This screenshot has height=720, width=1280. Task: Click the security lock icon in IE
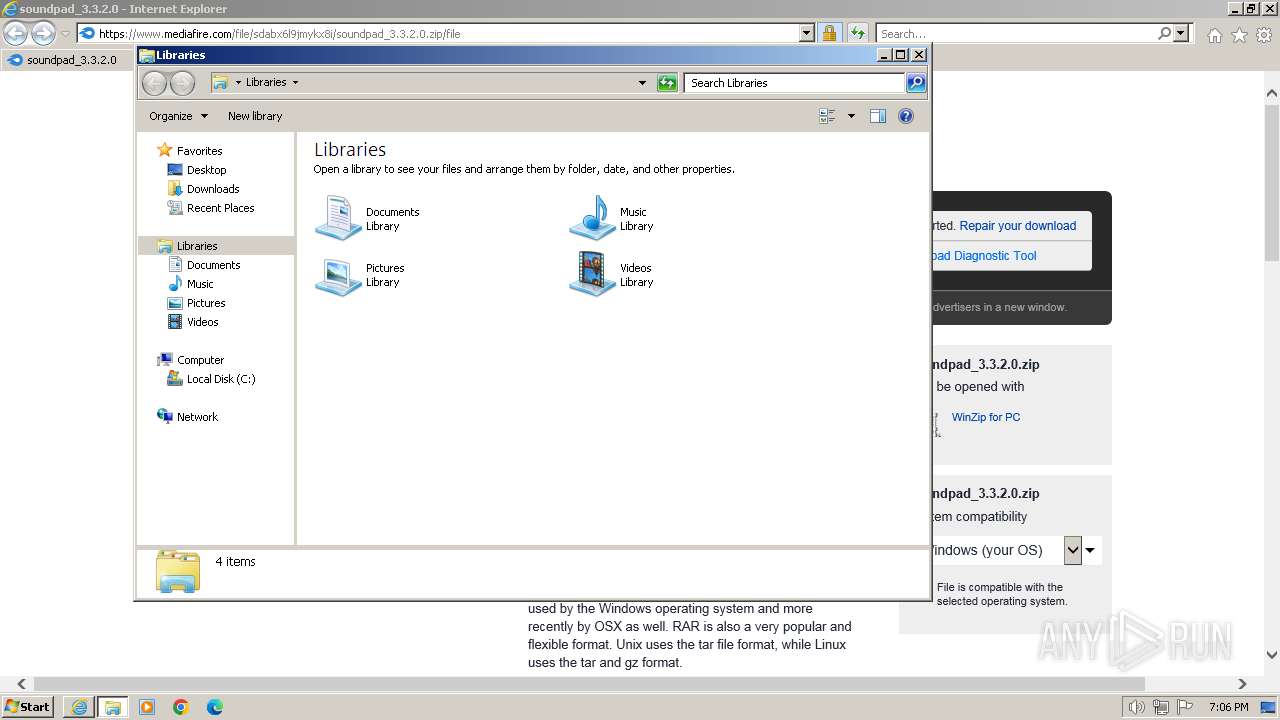[x=830, y=34]
